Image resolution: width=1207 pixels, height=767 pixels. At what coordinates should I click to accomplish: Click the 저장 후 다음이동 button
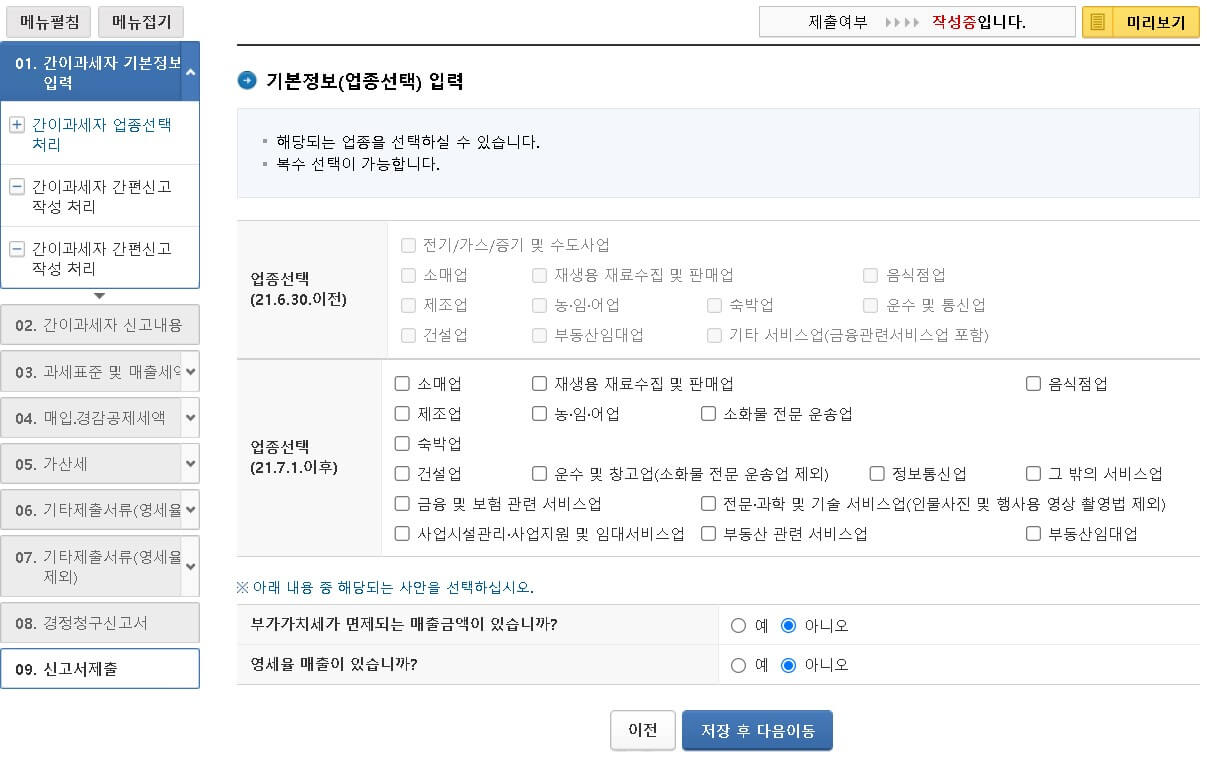(757, 730)
